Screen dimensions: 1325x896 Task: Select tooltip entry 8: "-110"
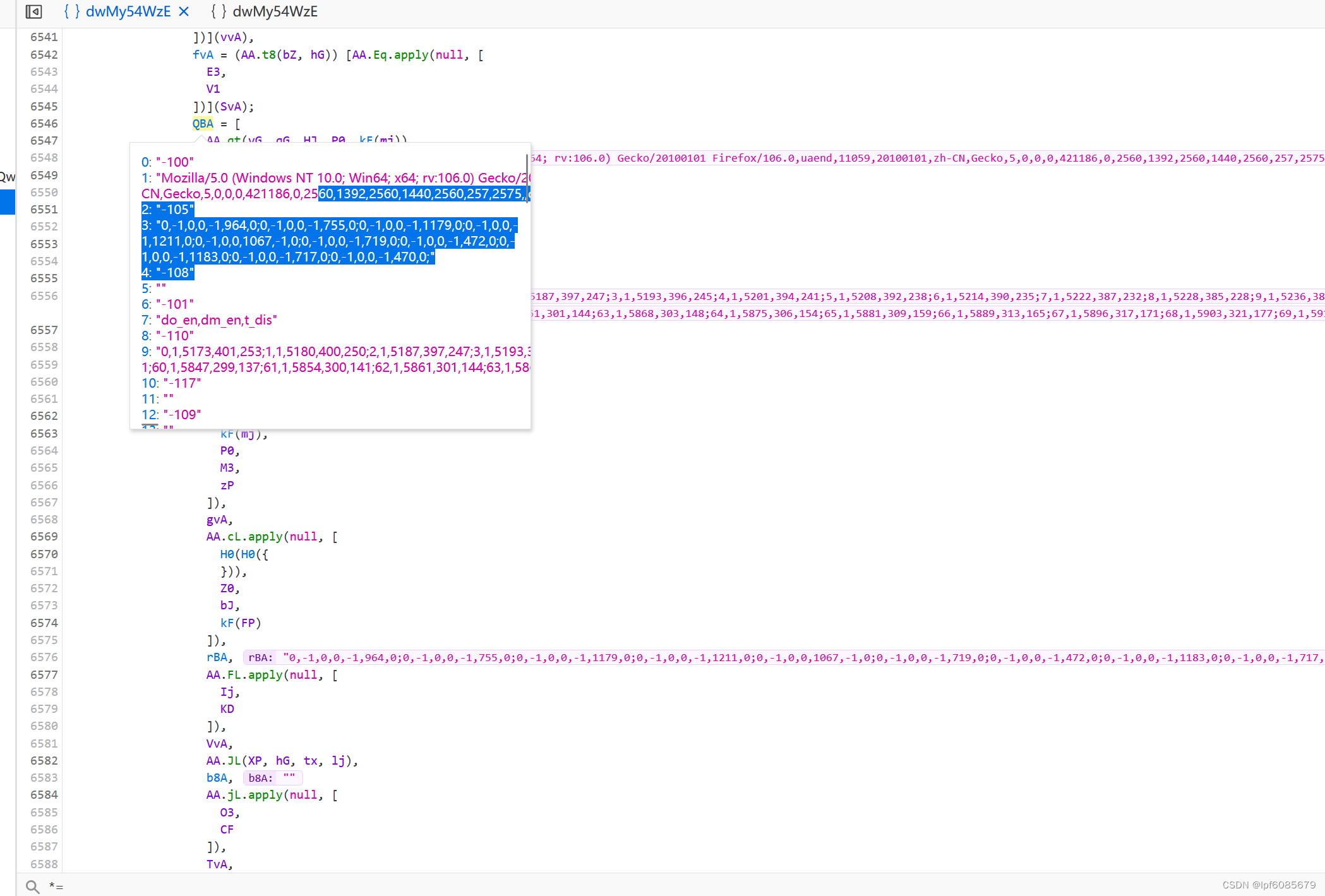[x=167, y=336]
